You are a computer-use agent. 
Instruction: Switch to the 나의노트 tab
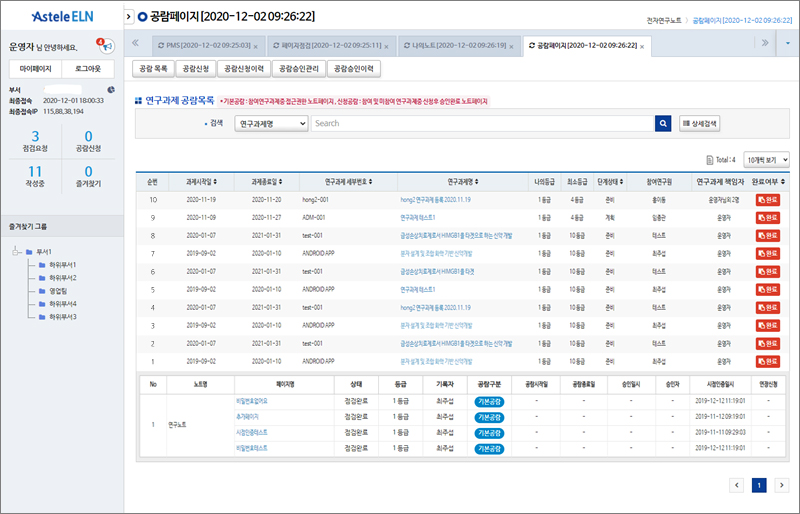(456, 46)
